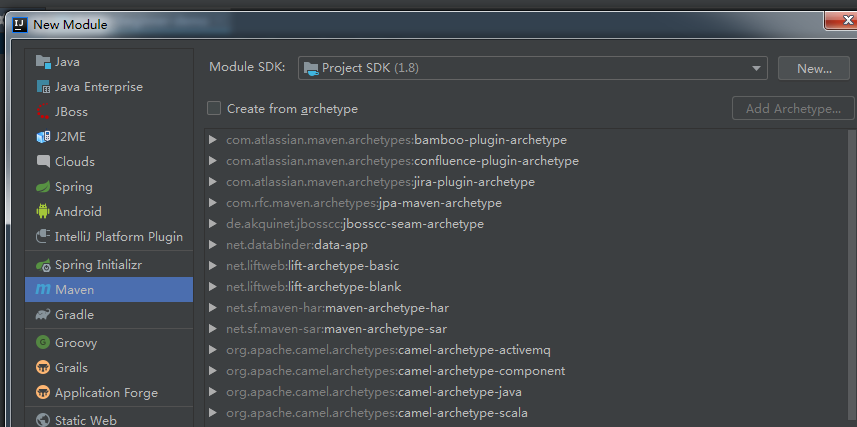
Task: Select jira-plugin-archetype row text
Action: click(x=380, y=182)
